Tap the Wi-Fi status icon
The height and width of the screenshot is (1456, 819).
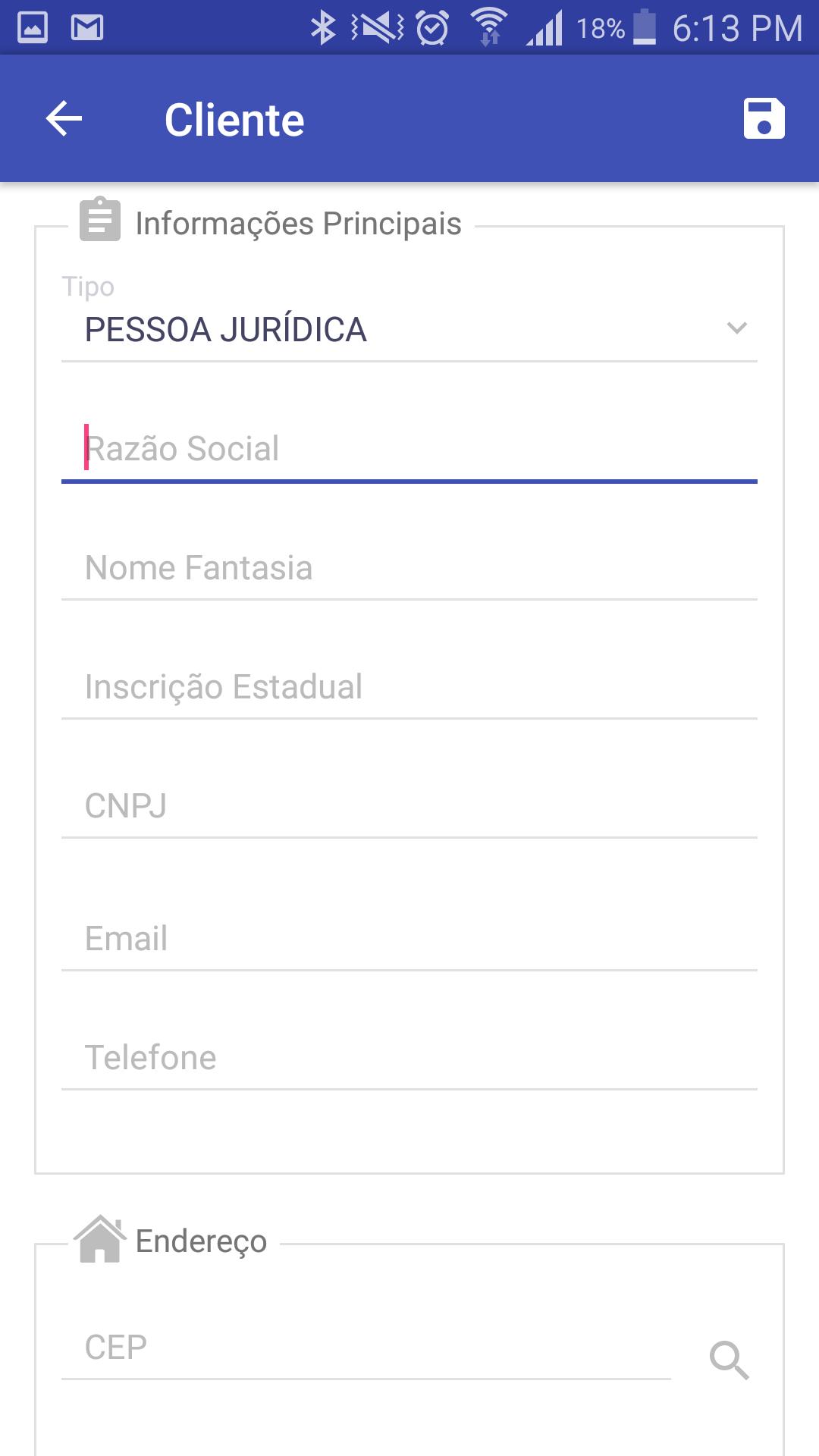coord(490,27)
